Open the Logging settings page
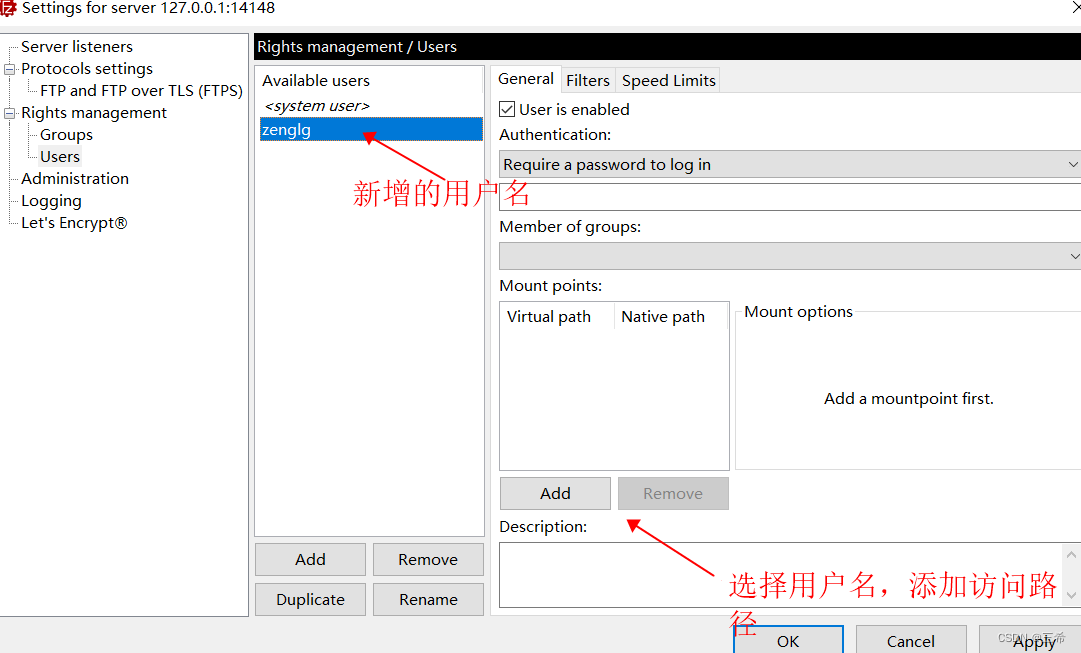 [51, 201]
